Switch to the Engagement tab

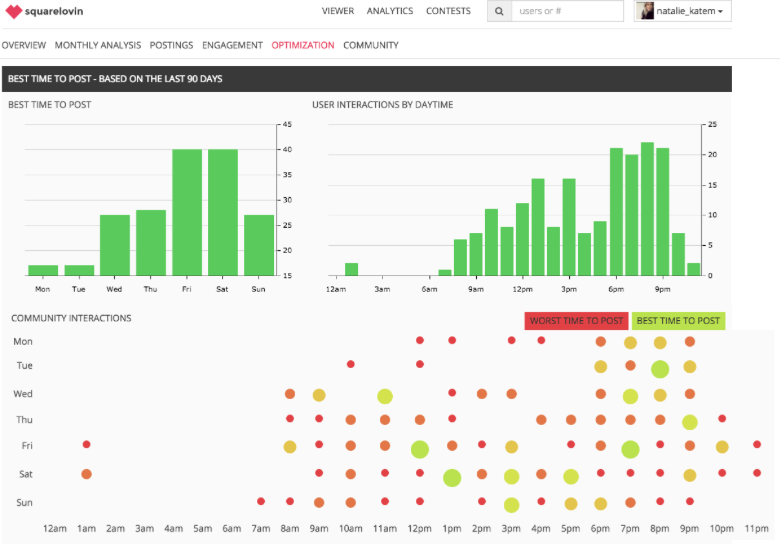[232, 45]
